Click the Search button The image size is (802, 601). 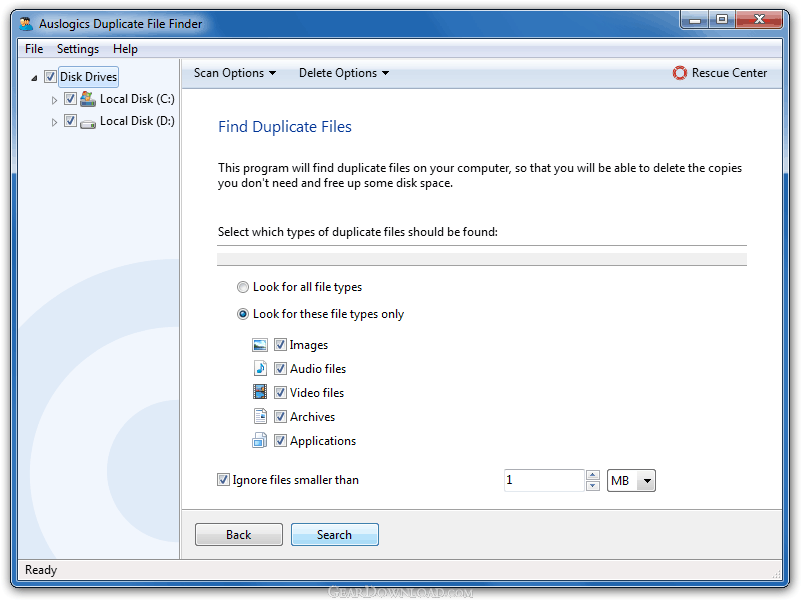(335, 535)
